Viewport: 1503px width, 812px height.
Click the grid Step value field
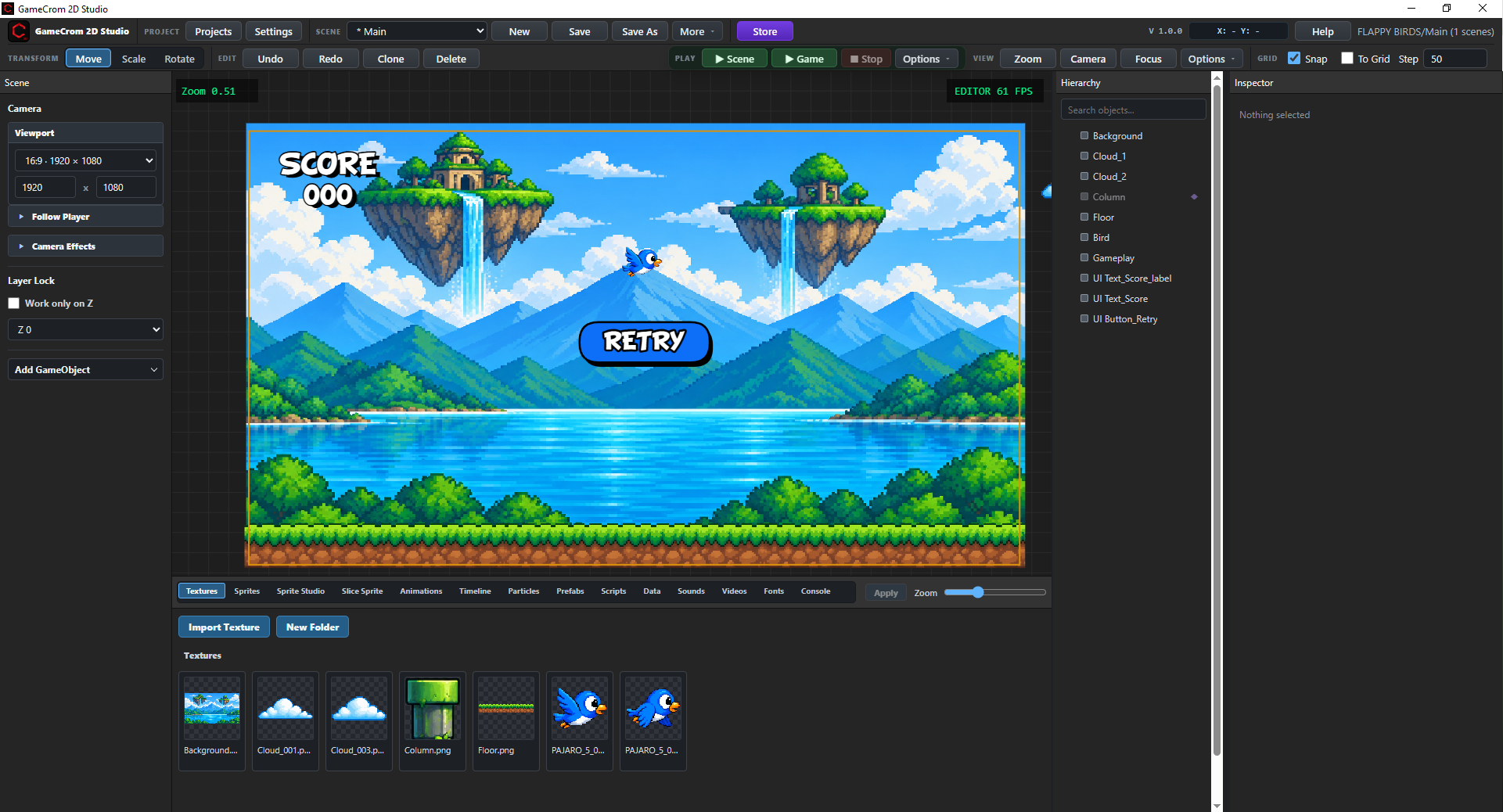(1454, 59)
